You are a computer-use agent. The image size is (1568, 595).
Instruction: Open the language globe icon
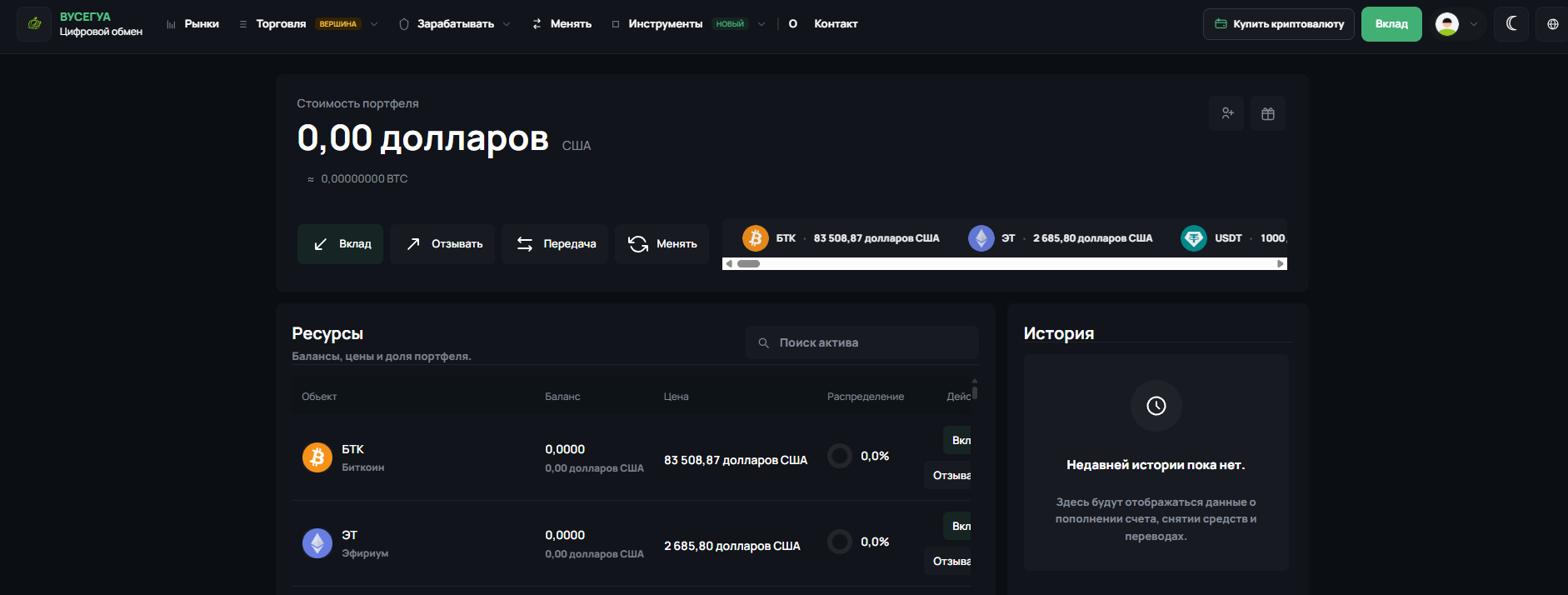click(x=1552, y=24)
